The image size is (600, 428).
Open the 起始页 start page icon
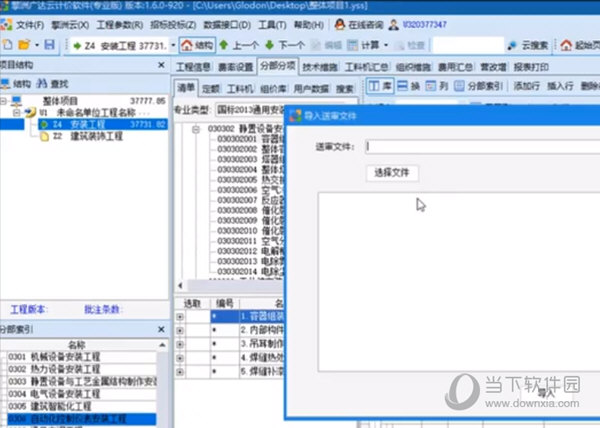click(566, 46)
